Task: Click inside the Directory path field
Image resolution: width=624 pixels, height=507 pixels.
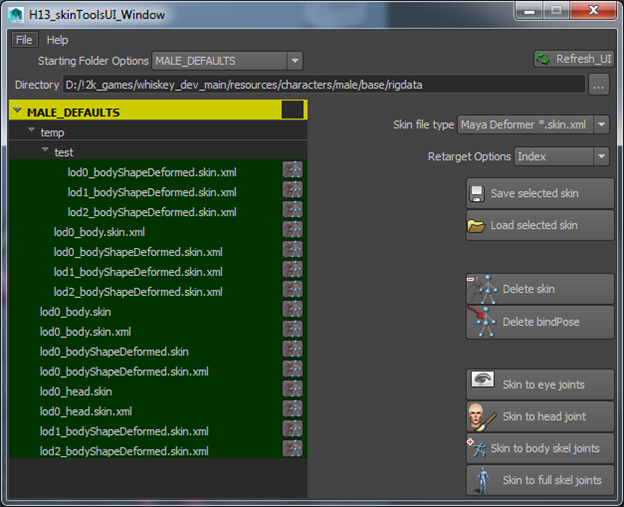Action: [x=324, y=85]
